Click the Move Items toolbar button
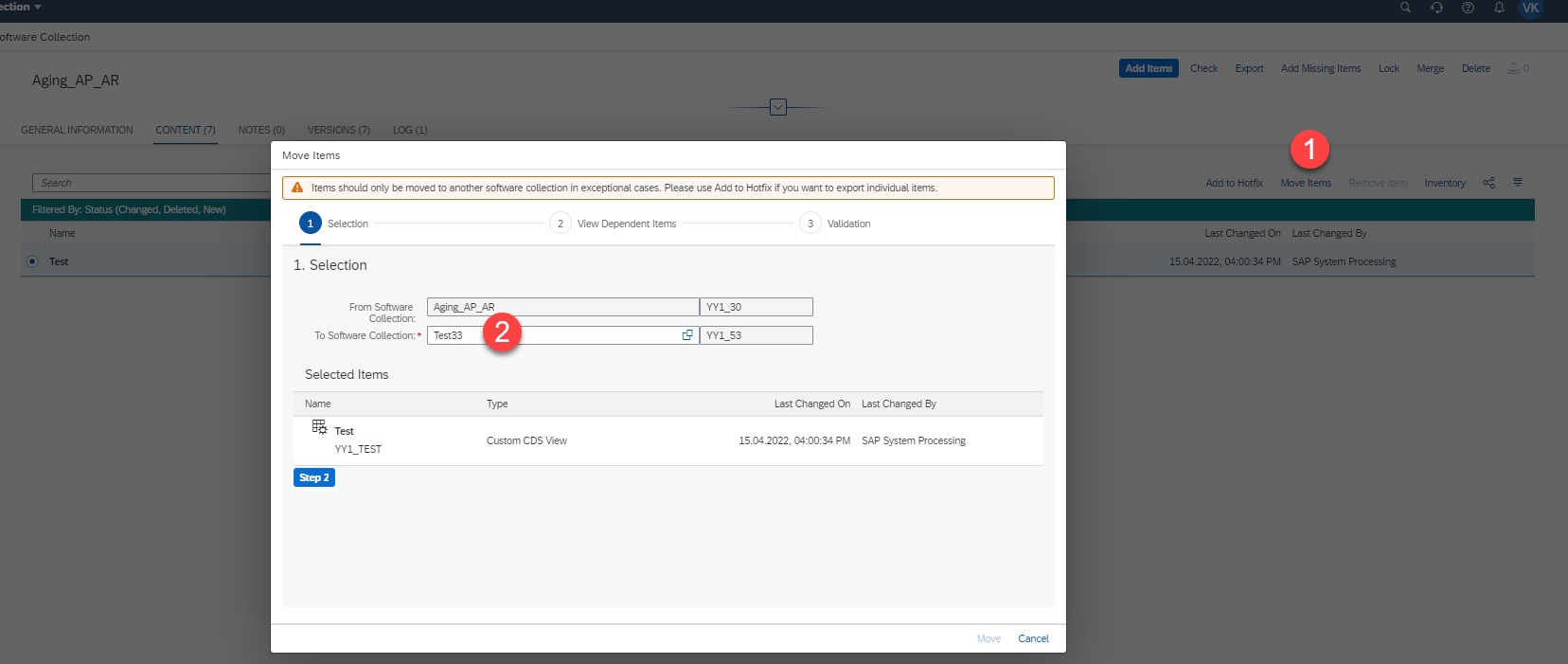1568x664 pixels. [x=1306, y=183]
